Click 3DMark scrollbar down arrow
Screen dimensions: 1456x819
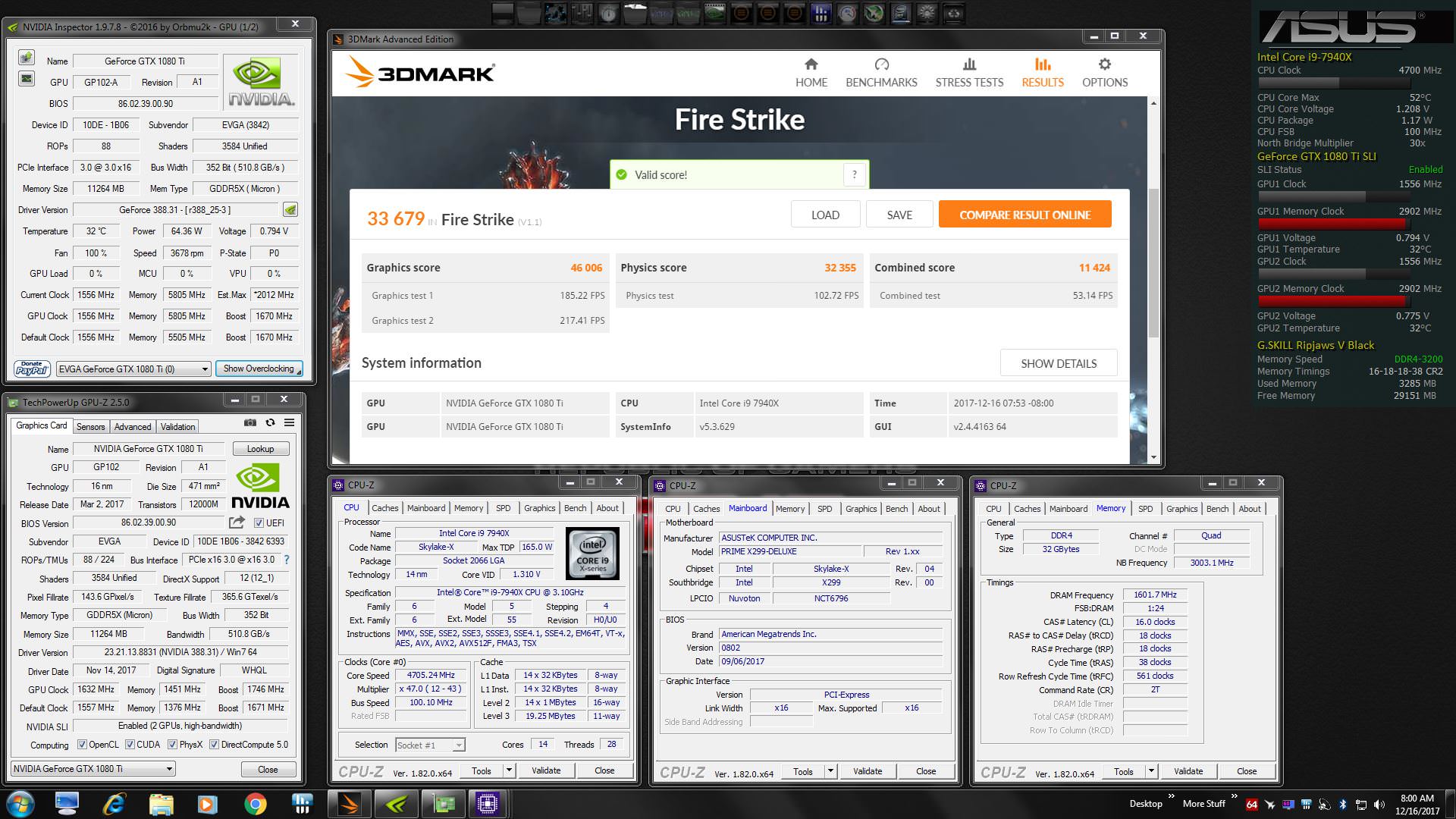tap(1153, 457)
